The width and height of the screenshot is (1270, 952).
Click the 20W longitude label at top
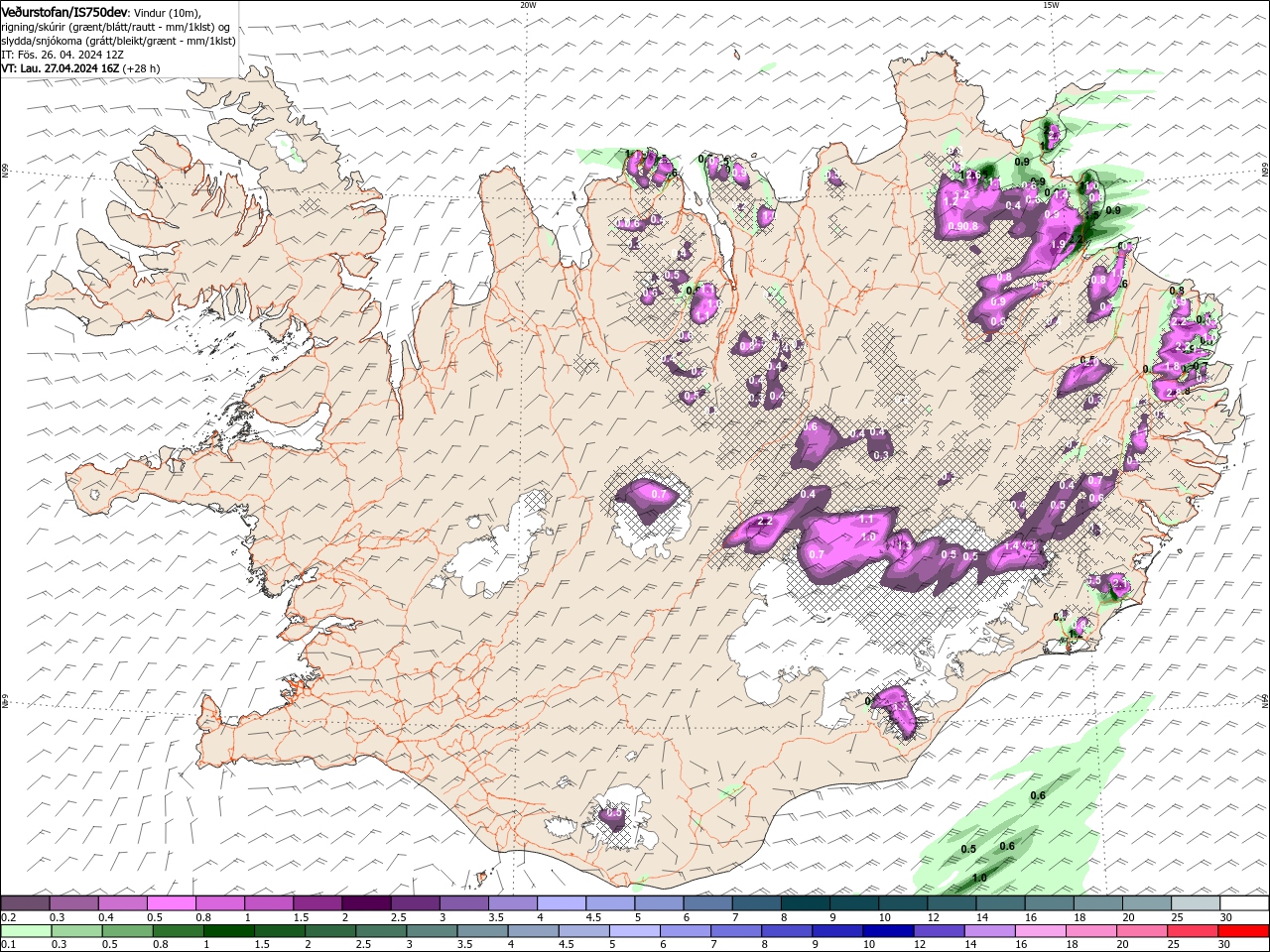pyautogui.click(x=528, y=5)
